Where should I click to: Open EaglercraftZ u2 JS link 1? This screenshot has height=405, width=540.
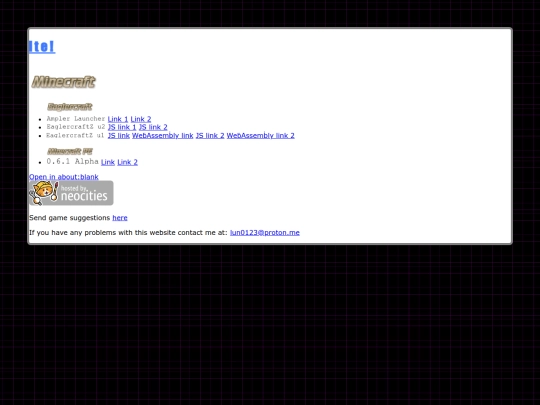point(122,127)
